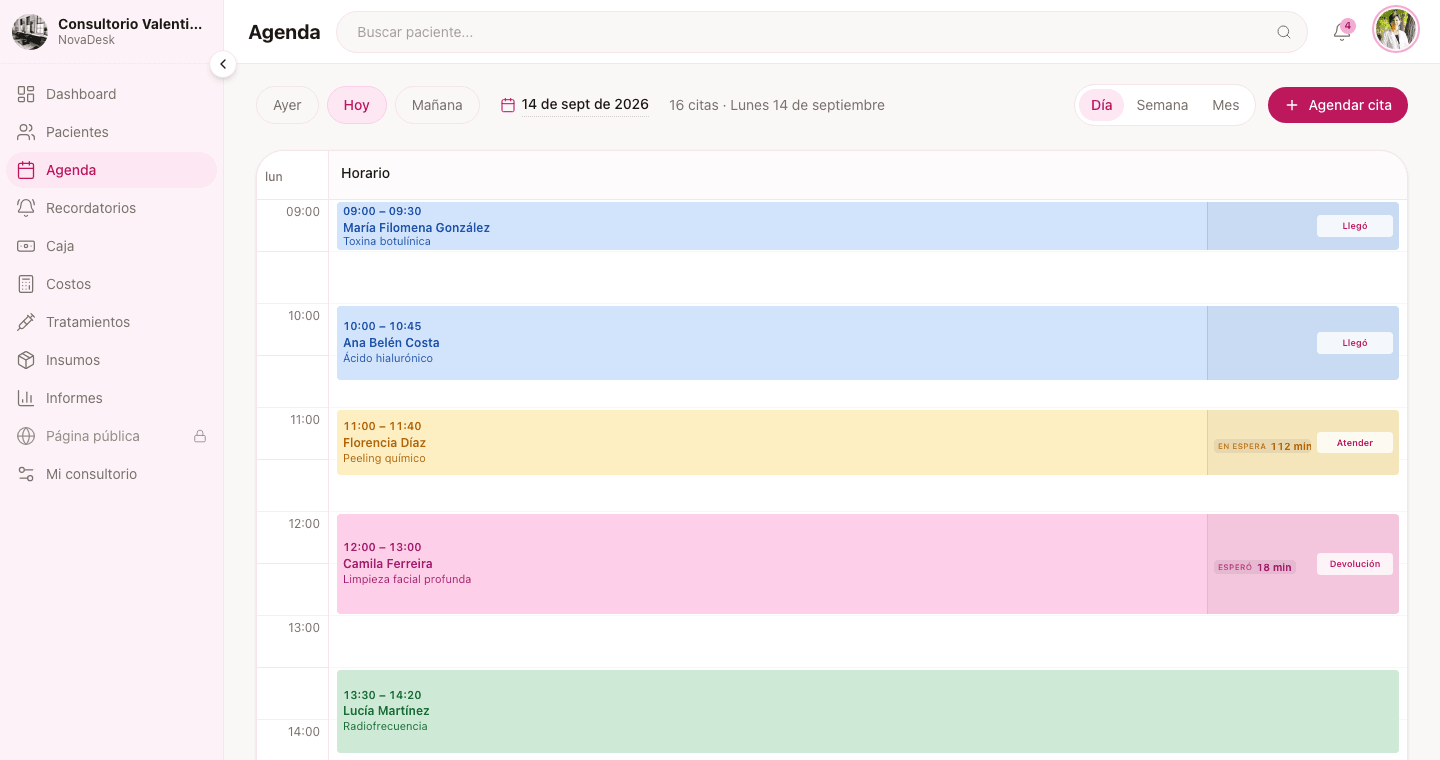This screenshot has width=1440, height=760.
Task: Open the Lucía Martínez Radiofrecuencia appointment
Action: click(x=868, y=711)
